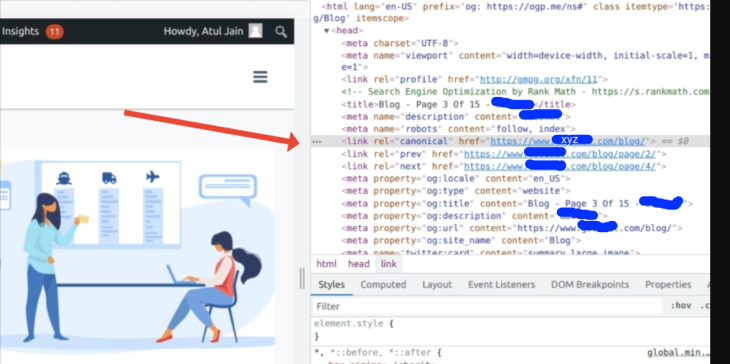Select link in the breadcrumb bar
Image resolution: width=730 pixels, height=364 pixels.
[388, 264]
